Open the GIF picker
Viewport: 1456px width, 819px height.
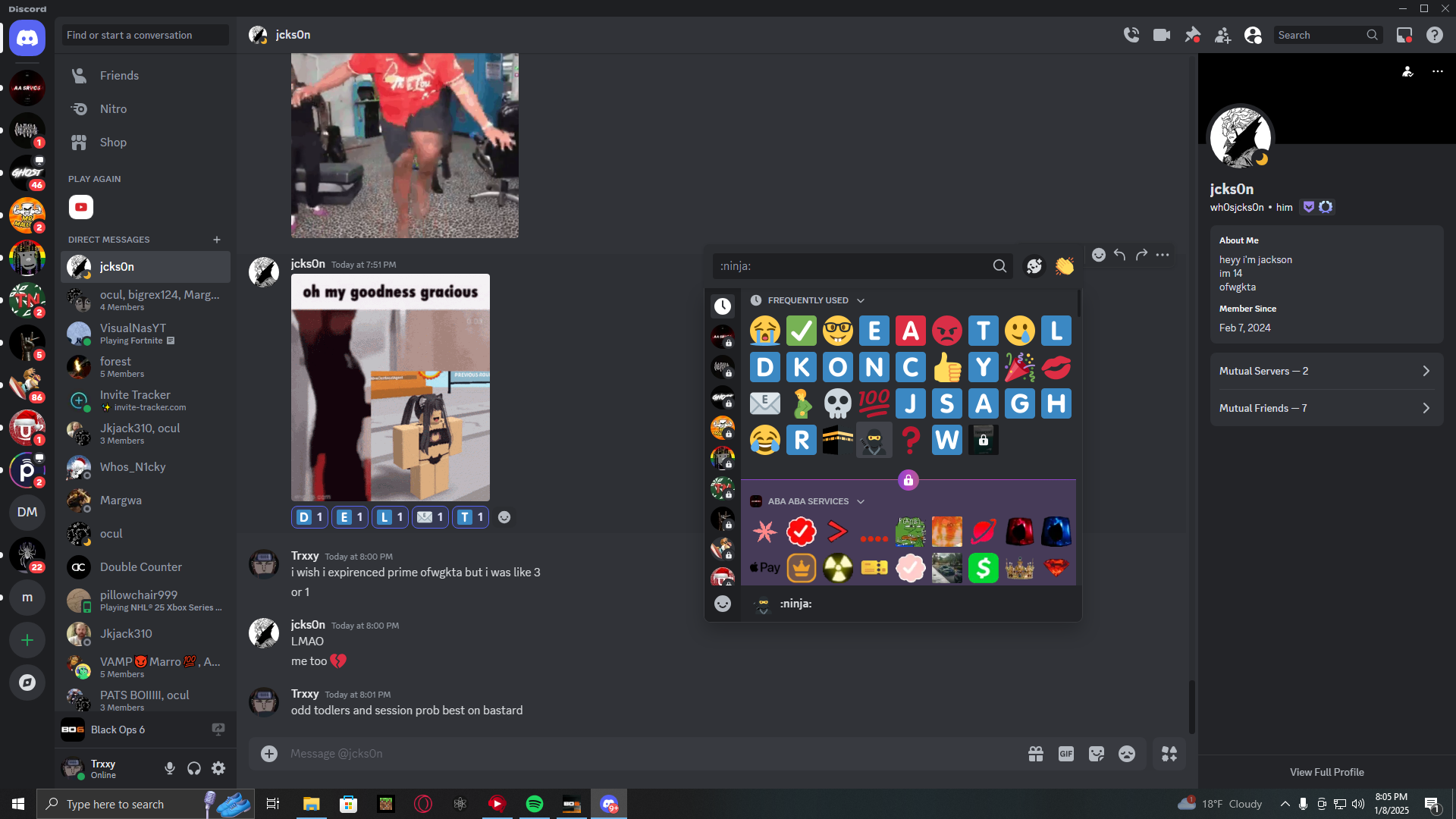pyautogui.click(x=1066, y=754)
